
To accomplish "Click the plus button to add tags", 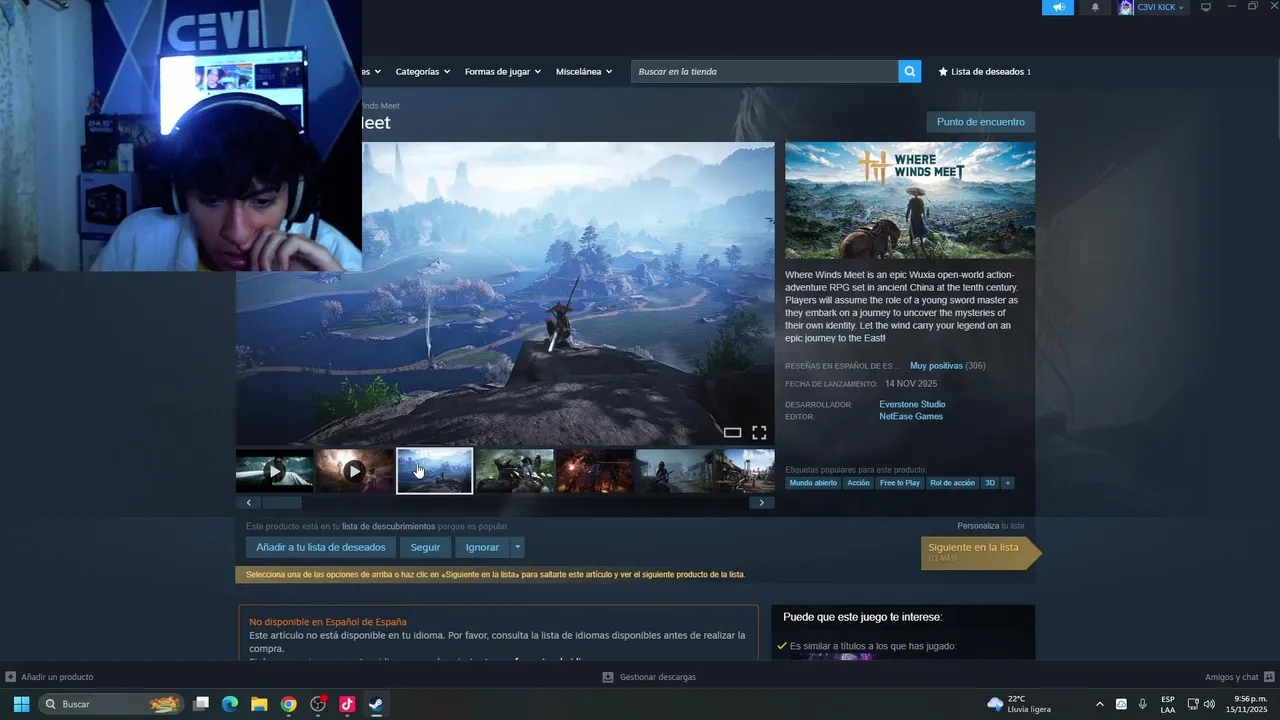I will [x=1007, y=483].
